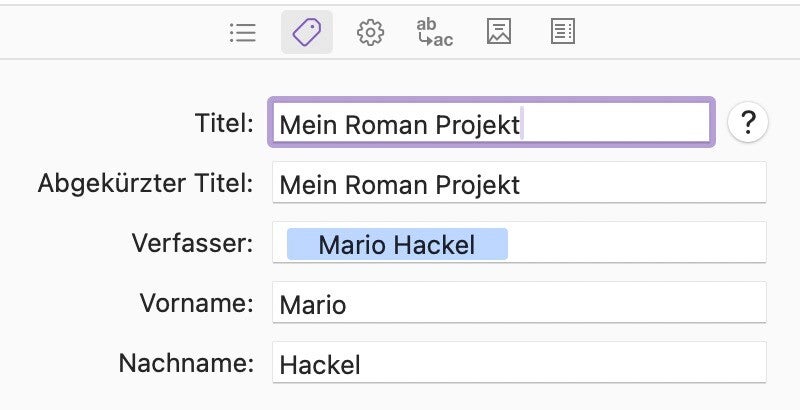Open the contents list pane icon
This screenshot has width=800, height=410.
[243, 33]
